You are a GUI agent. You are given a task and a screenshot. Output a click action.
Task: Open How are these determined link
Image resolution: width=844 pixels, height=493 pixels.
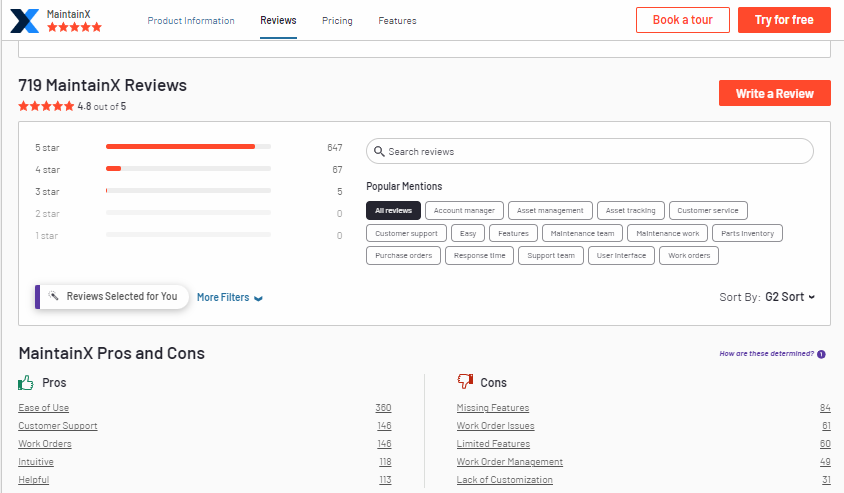click(766, 354)
